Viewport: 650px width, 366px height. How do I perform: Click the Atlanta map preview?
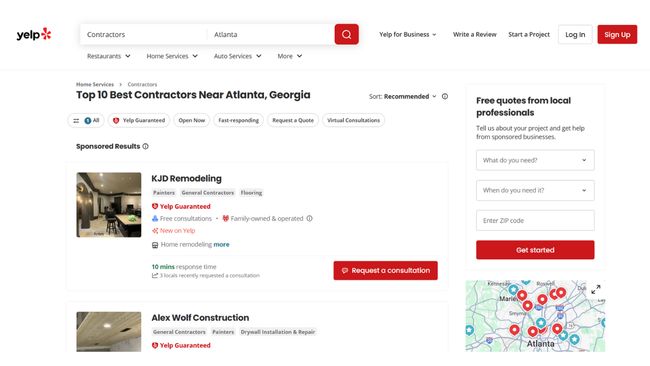(535, 316)
